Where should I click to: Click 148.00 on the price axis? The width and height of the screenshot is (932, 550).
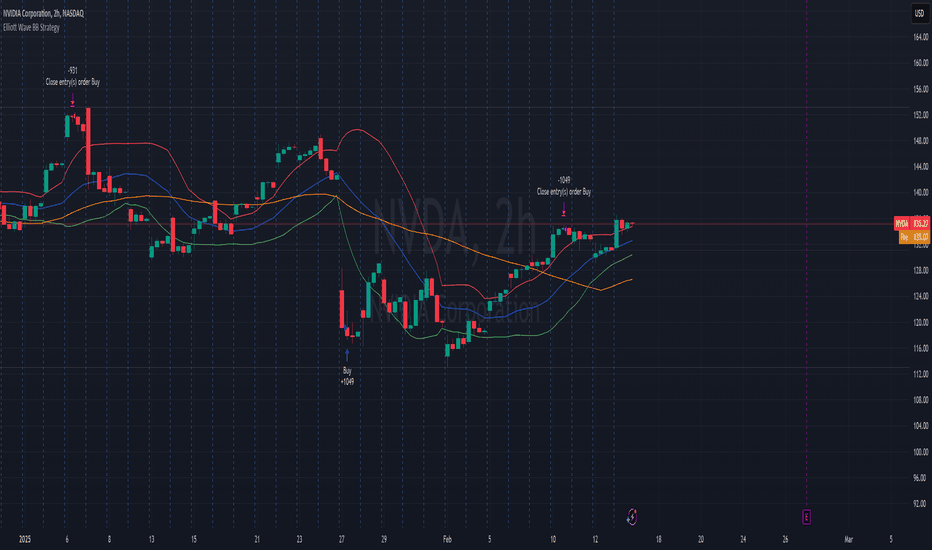point(920,140)
